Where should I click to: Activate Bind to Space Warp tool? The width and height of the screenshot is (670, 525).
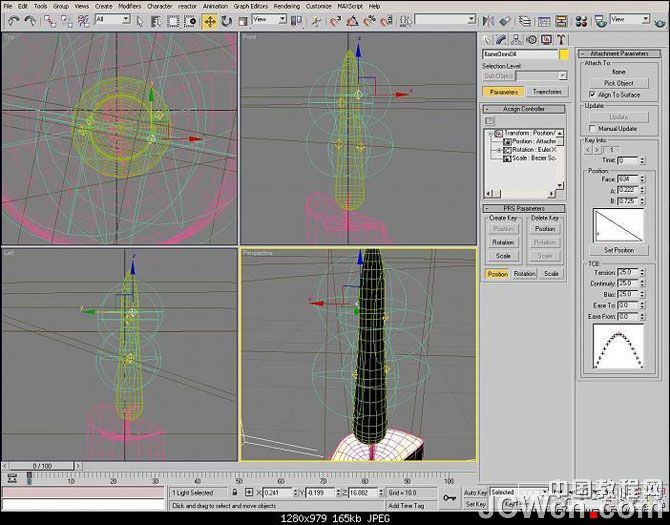point(83,21)
